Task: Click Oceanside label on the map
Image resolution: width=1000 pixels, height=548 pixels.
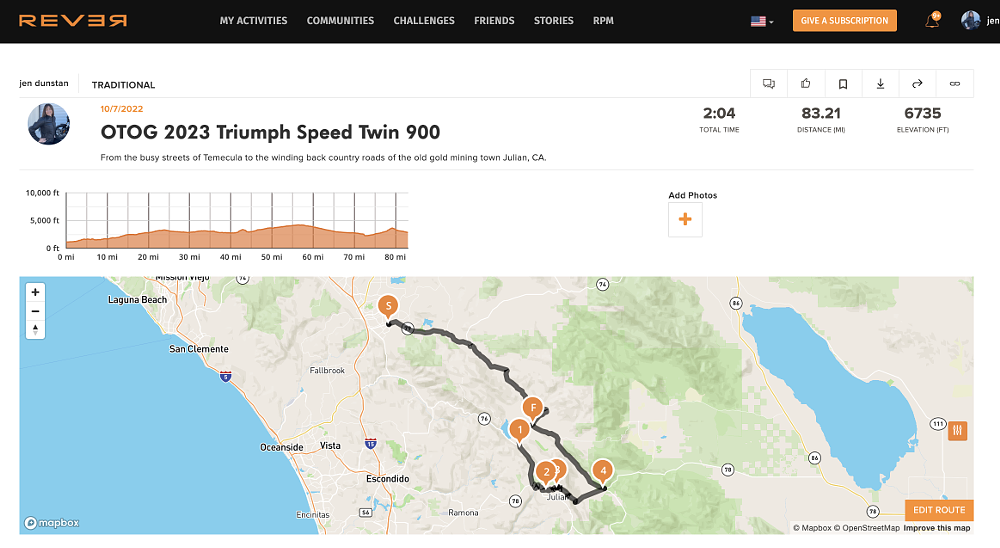Action: (x=281, y=448)
